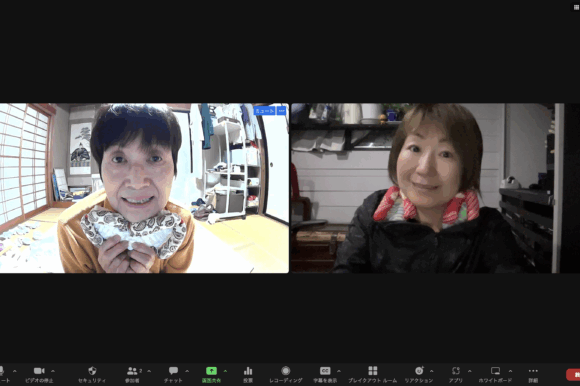The width and height of the screenshot is (580, 386).
Task: Expand reactions options arrow
Action: pos(431,371)
